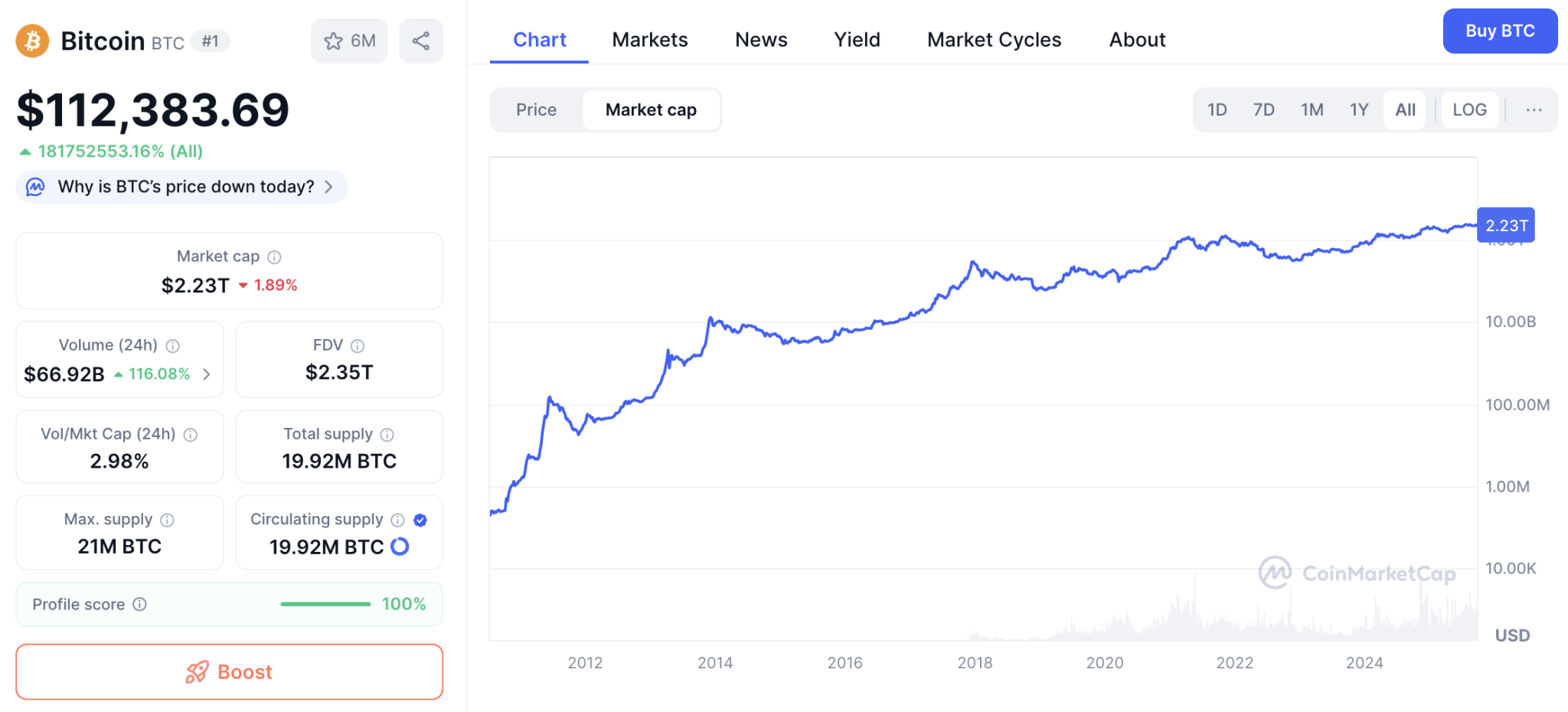This screenshot has height=712, width=1568.
Task: Open "Why is BTC's price down today?" panel
Action: [x=181, y=186]
